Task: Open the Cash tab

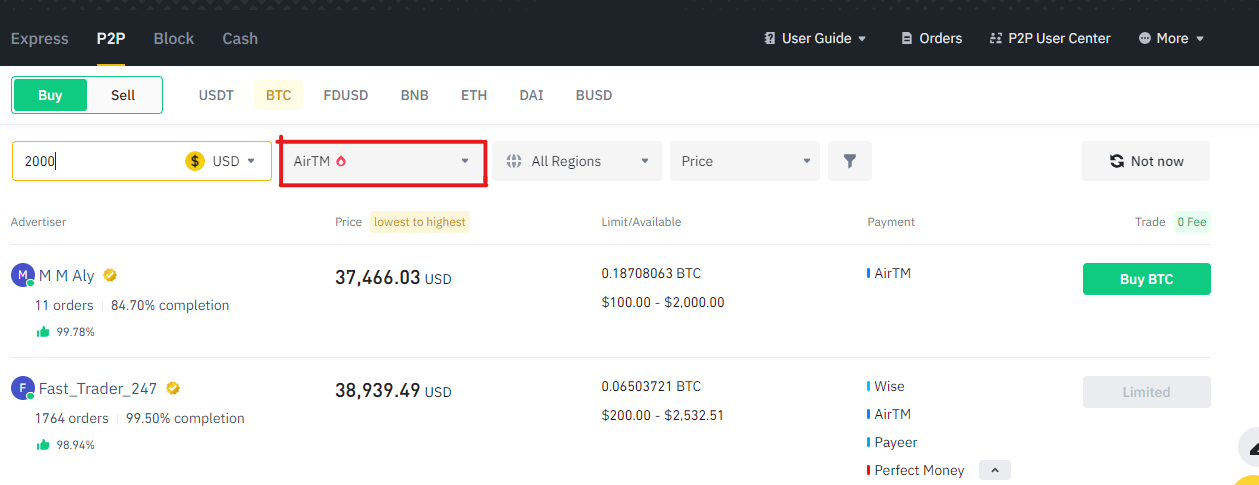Action: [x=240, y=38]
